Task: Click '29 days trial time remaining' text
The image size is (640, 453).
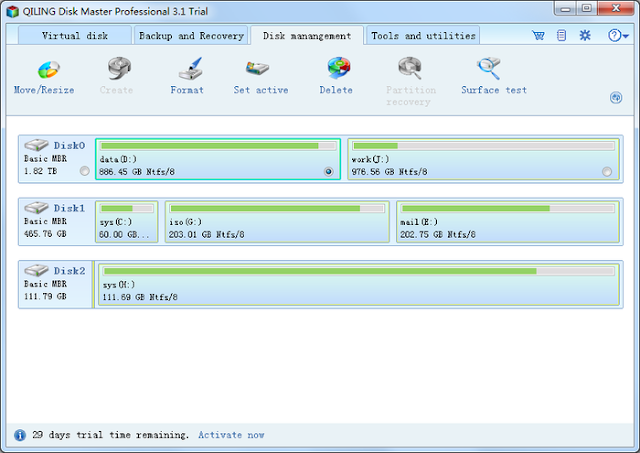Action: [x=110, y=435]
